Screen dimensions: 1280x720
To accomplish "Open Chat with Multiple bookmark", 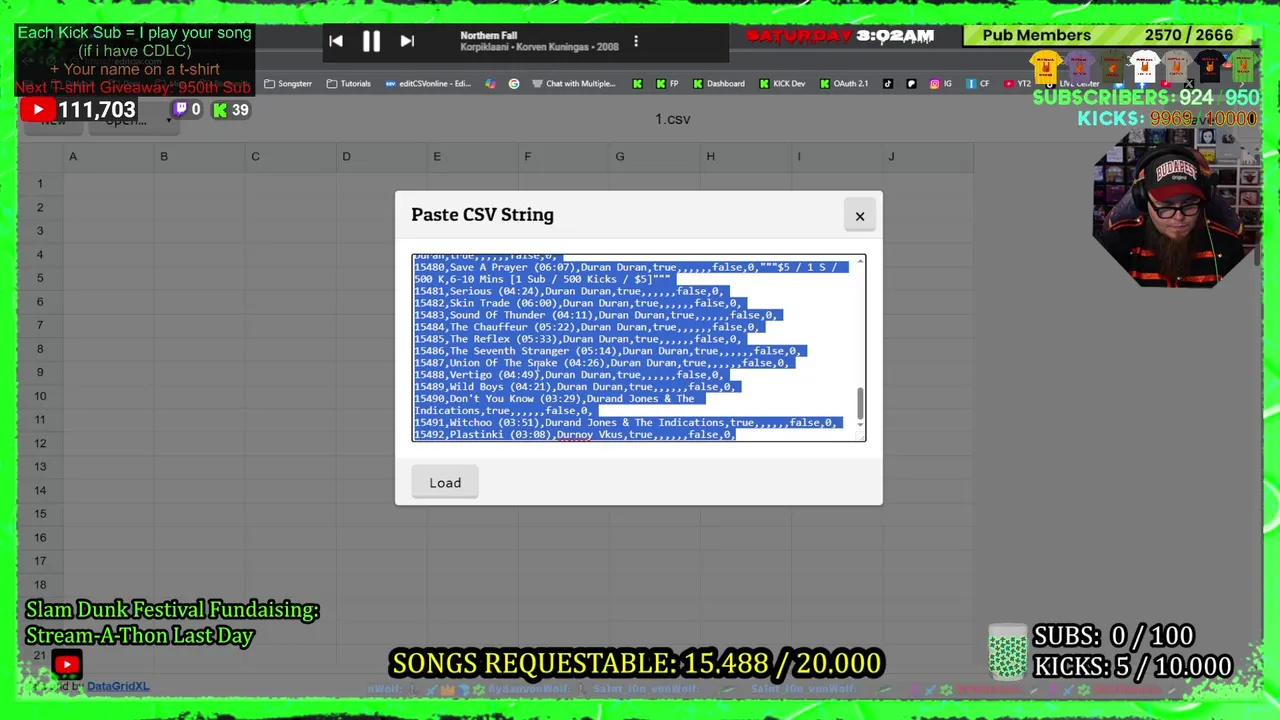I will [574, 84].
